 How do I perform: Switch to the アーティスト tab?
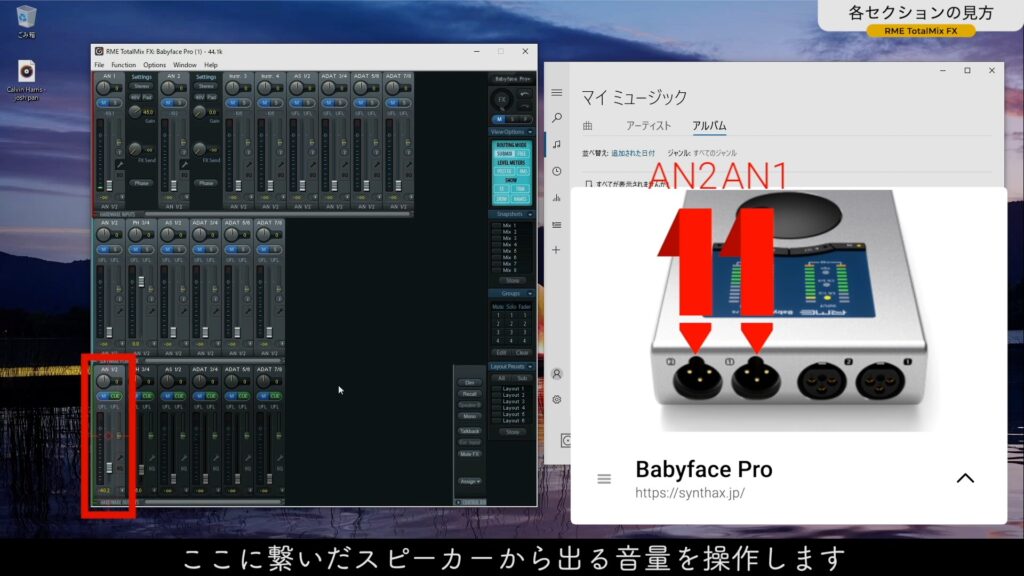point(648,126)
